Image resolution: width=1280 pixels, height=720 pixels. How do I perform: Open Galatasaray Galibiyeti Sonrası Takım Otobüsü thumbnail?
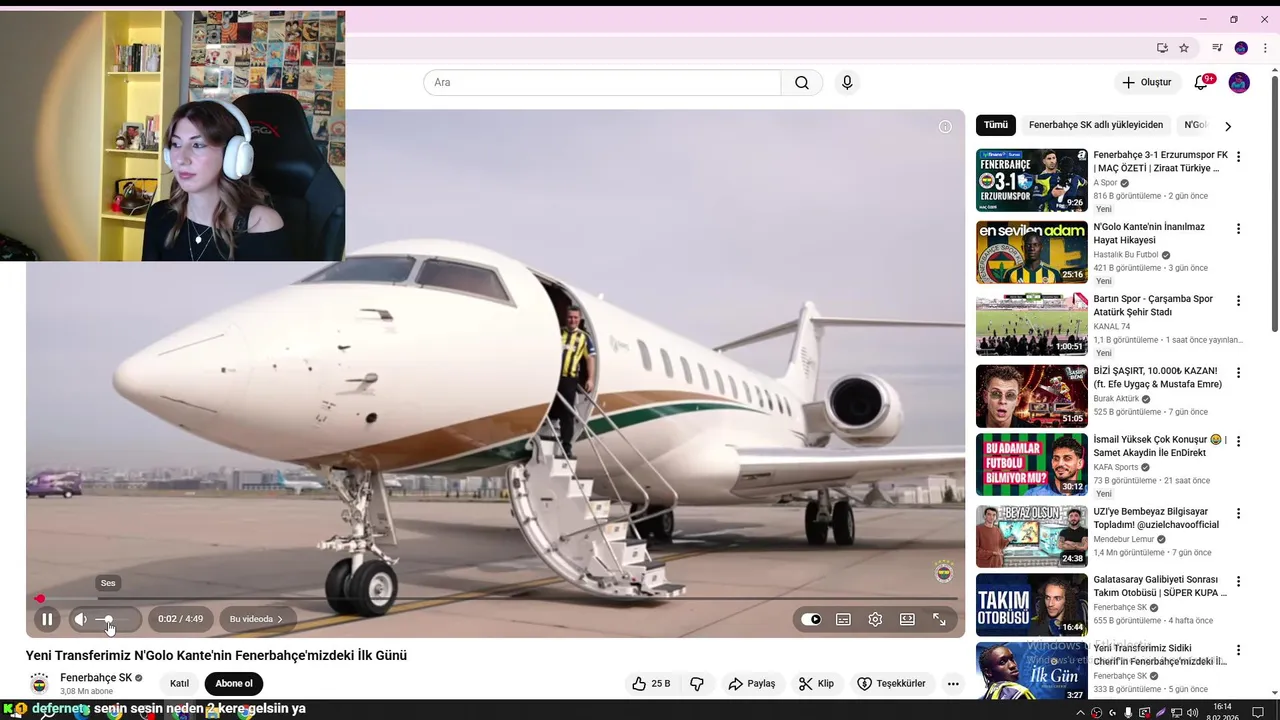point(1031,604)
